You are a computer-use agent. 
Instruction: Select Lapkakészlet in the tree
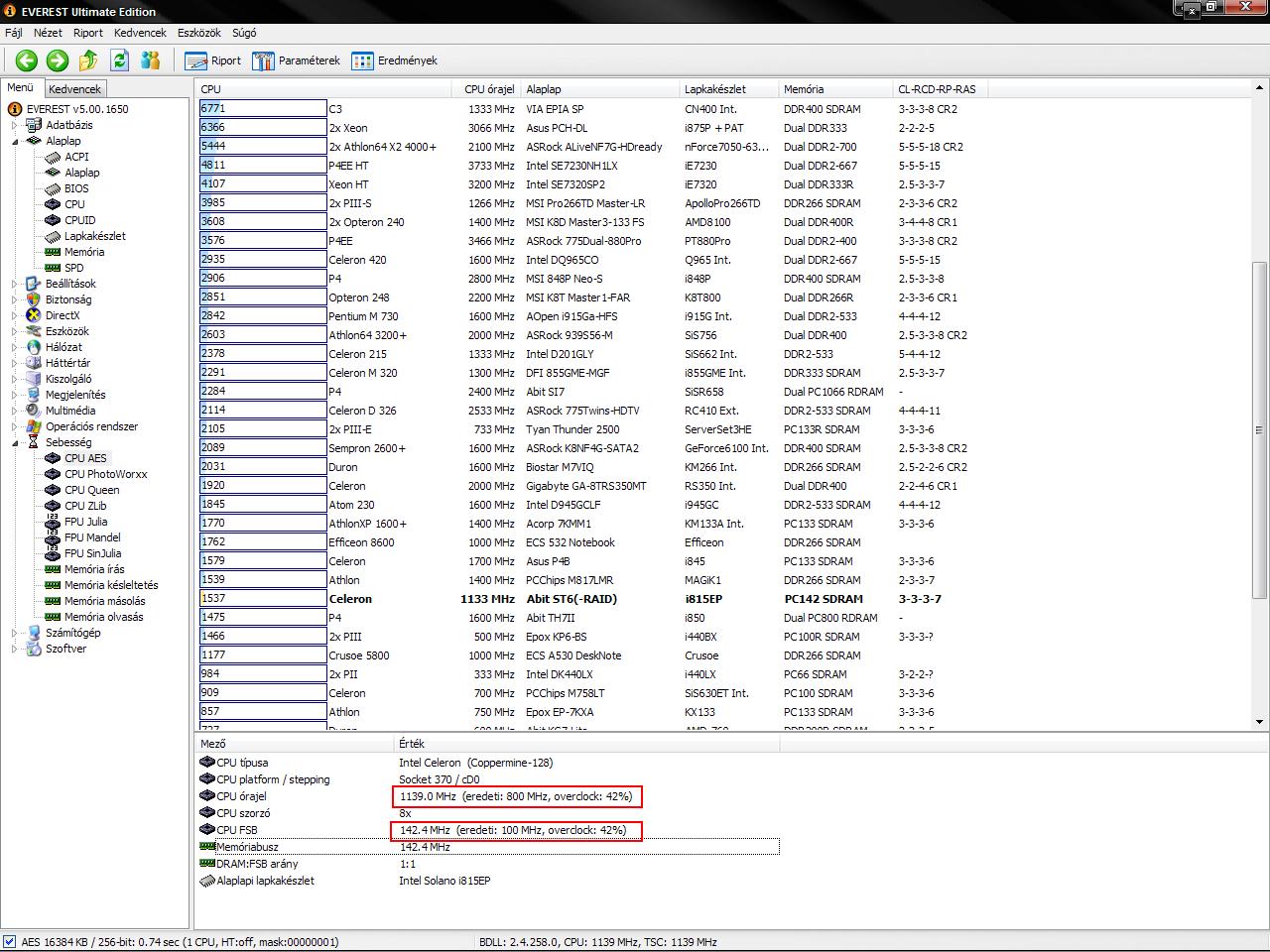(85, 236)
